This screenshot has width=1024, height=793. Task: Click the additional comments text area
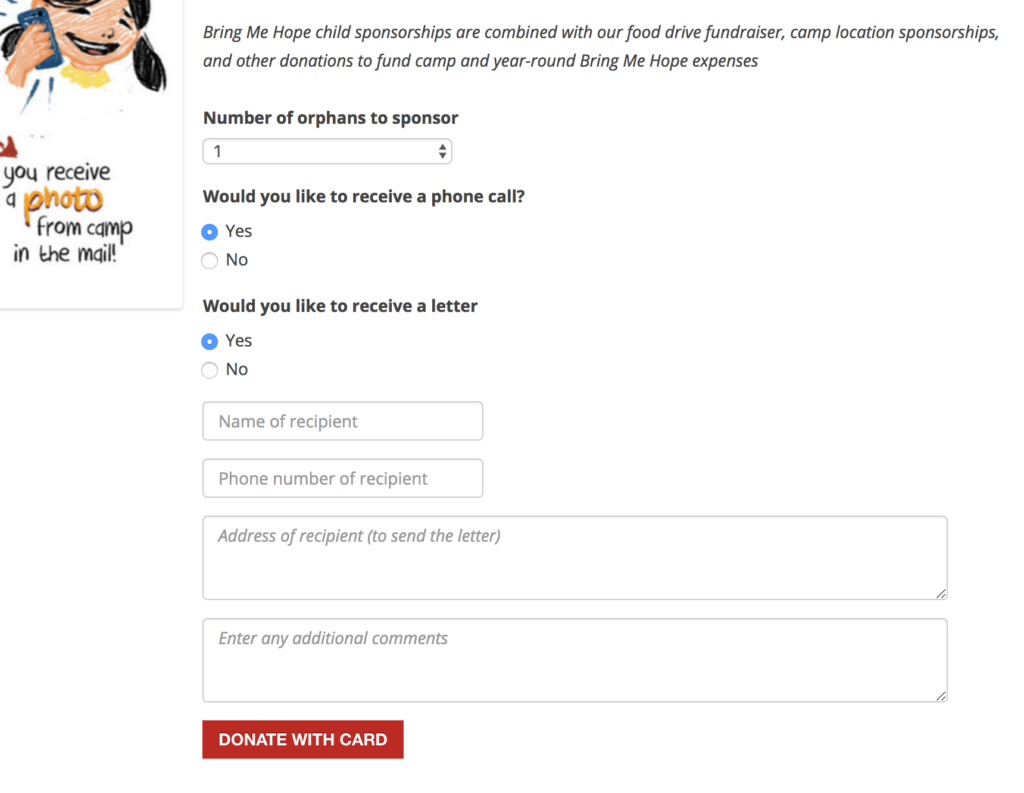point(575,660)
